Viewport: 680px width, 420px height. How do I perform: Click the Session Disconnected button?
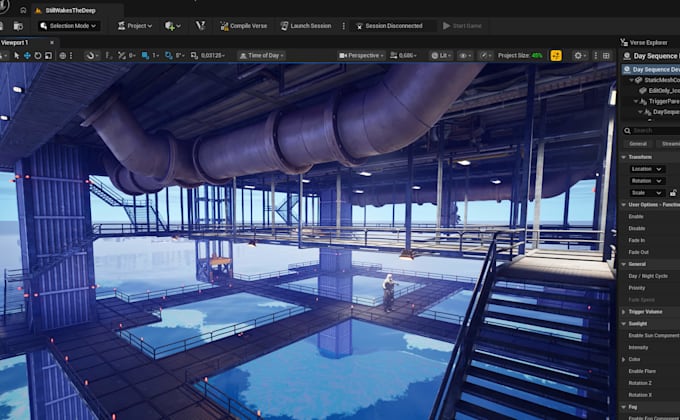coord(394,26)
